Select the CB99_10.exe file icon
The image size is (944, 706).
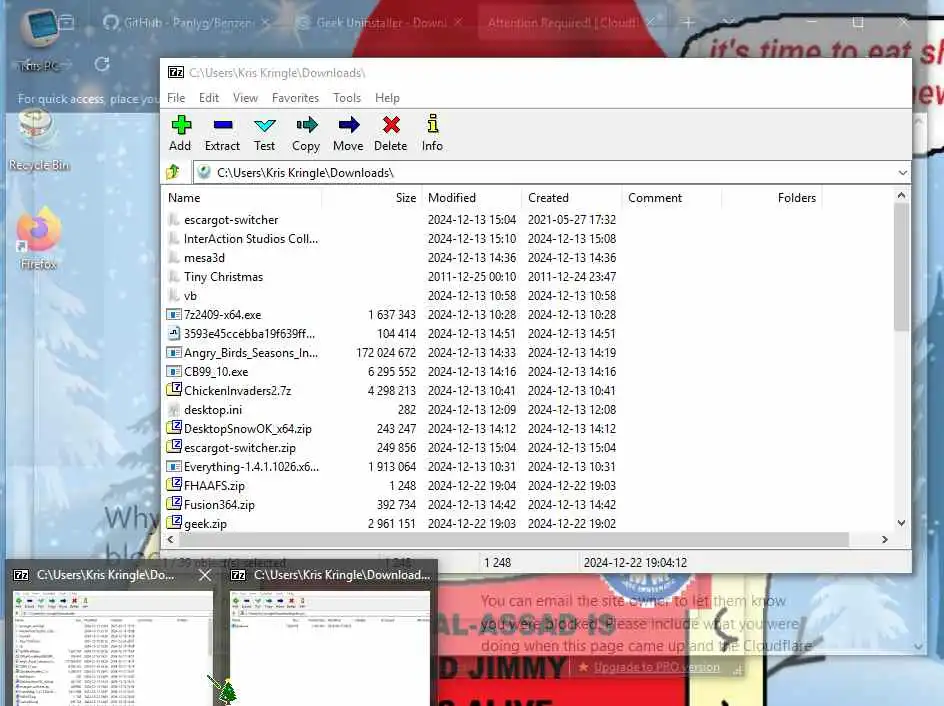173,371
